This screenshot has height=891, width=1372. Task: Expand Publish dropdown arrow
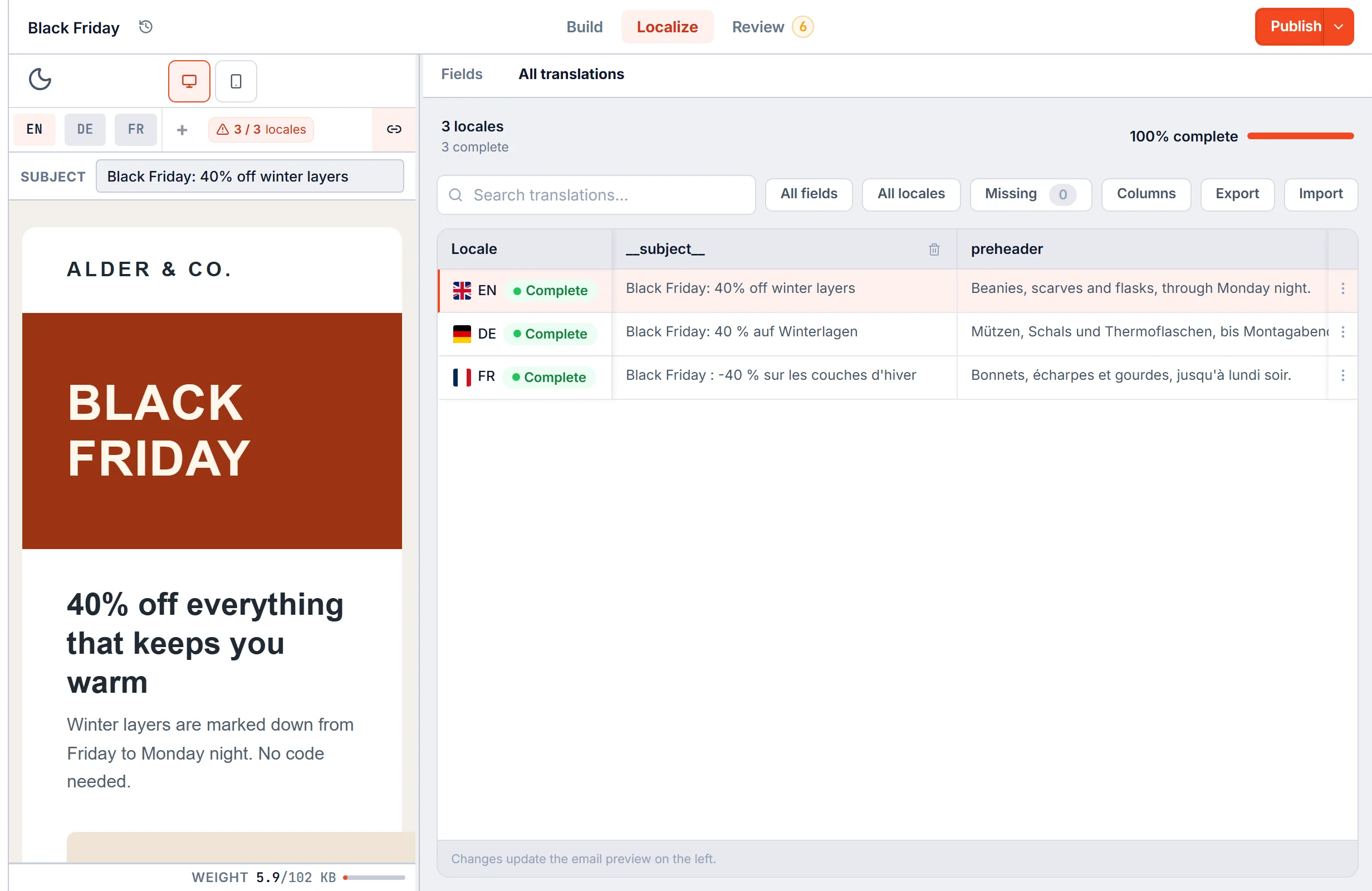[x=1339, y=27]
